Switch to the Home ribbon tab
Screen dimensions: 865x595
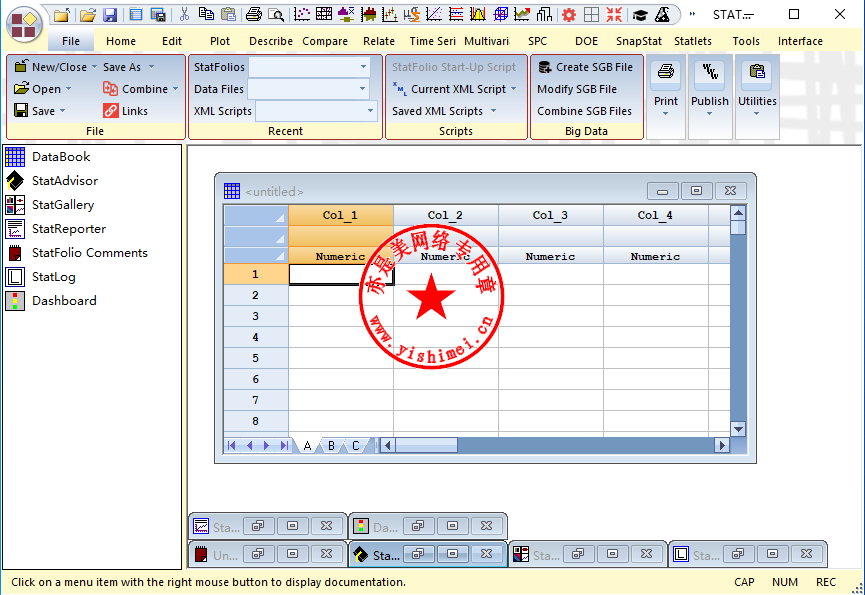[x=121, y=41]
